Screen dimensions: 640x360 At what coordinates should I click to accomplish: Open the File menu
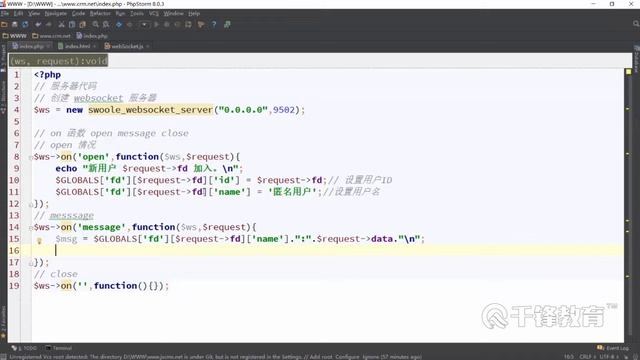pos(5,13)
